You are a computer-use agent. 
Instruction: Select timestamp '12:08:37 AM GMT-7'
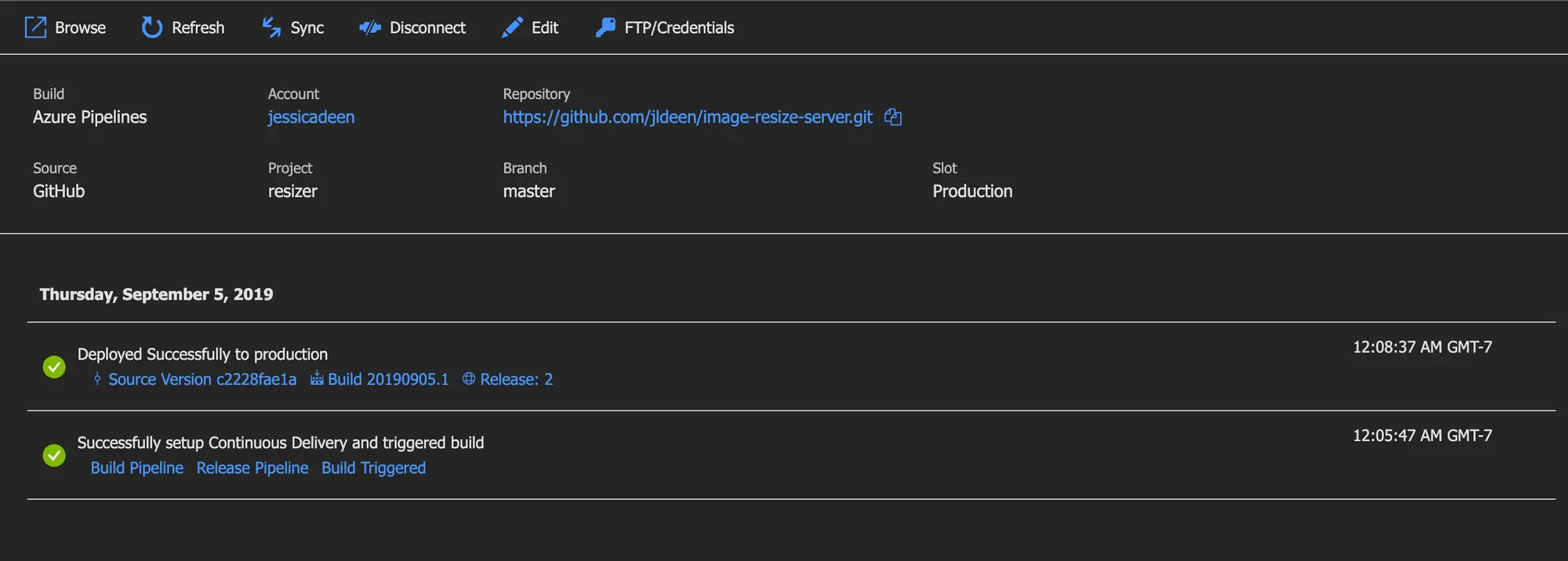point(1422,347)
